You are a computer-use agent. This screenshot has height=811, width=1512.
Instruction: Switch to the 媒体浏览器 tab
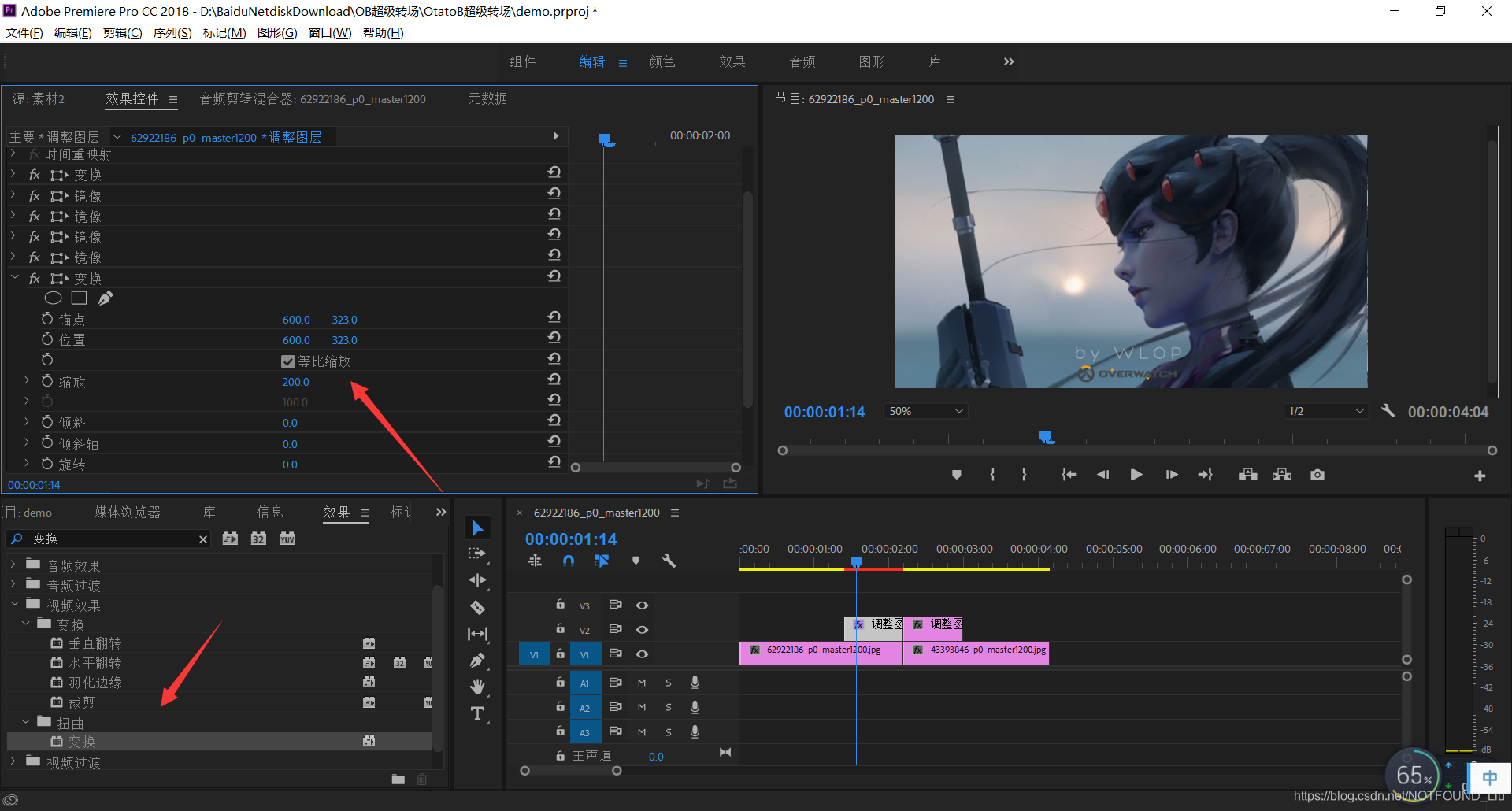[128, 512]
